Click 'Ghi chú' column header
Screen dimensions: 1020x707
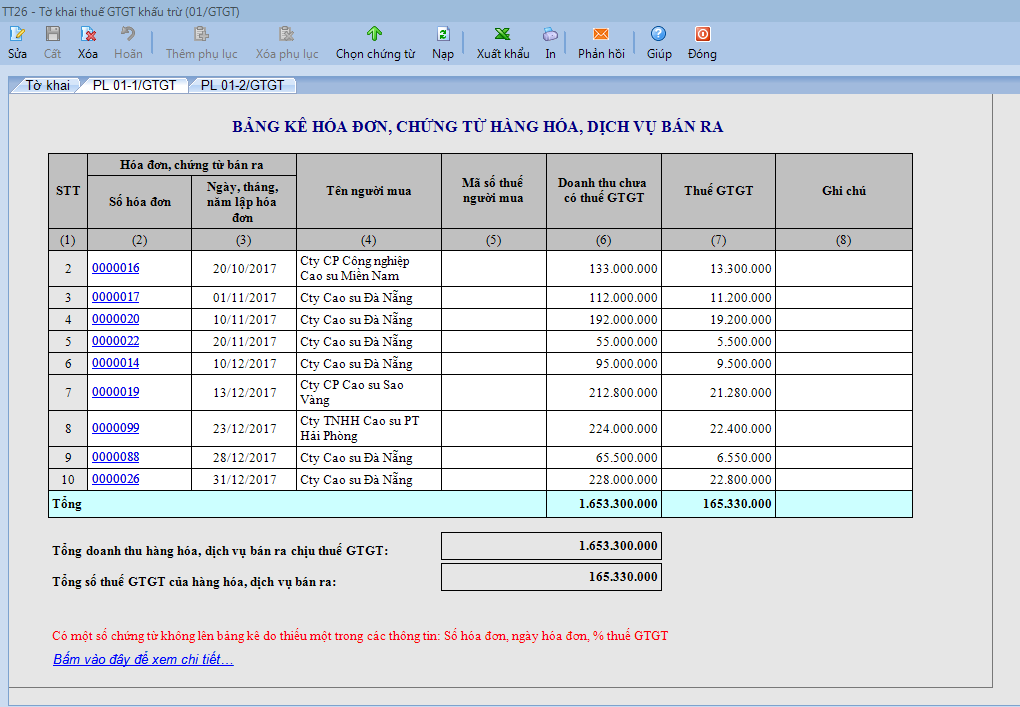click(x=844, y=191)
